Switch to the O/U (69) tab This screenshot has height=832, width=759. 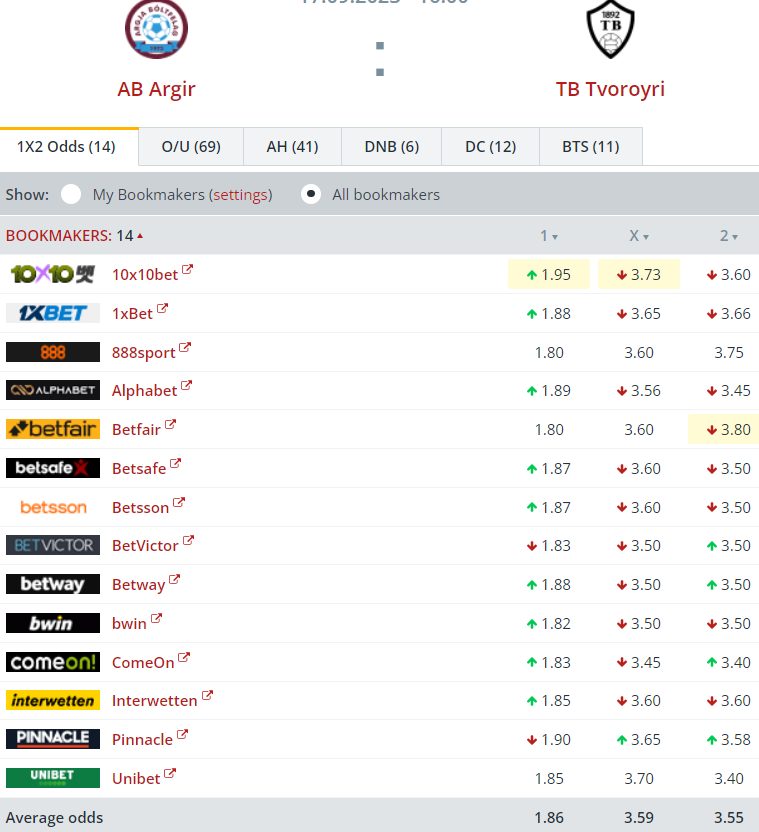tap(191, 147)
